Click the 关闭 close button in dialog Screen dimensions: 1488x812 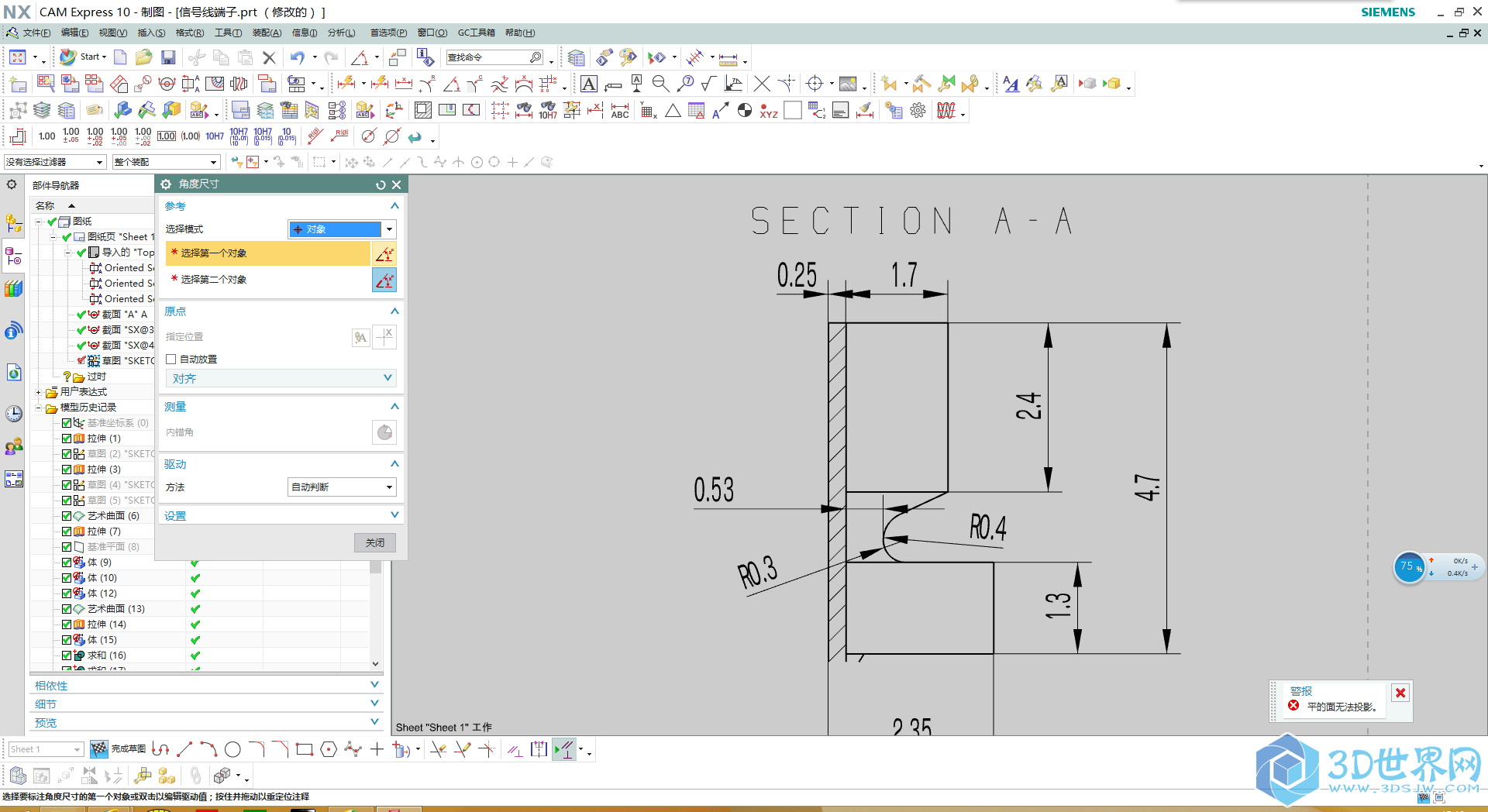click(375, 542)
